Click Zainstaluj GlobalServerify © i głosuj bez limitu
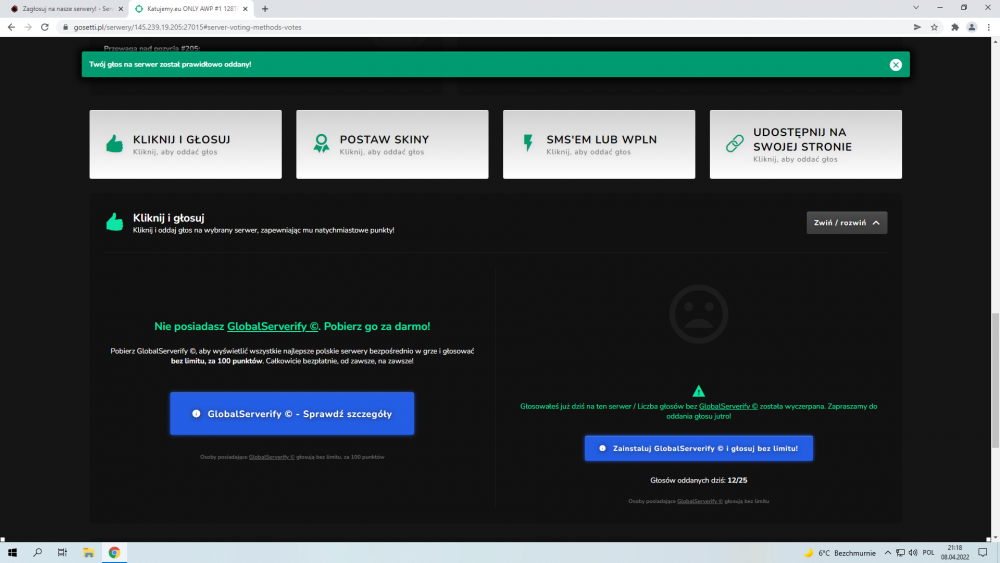The height and width of the screenshot is (563, 1000). point(698,448)
